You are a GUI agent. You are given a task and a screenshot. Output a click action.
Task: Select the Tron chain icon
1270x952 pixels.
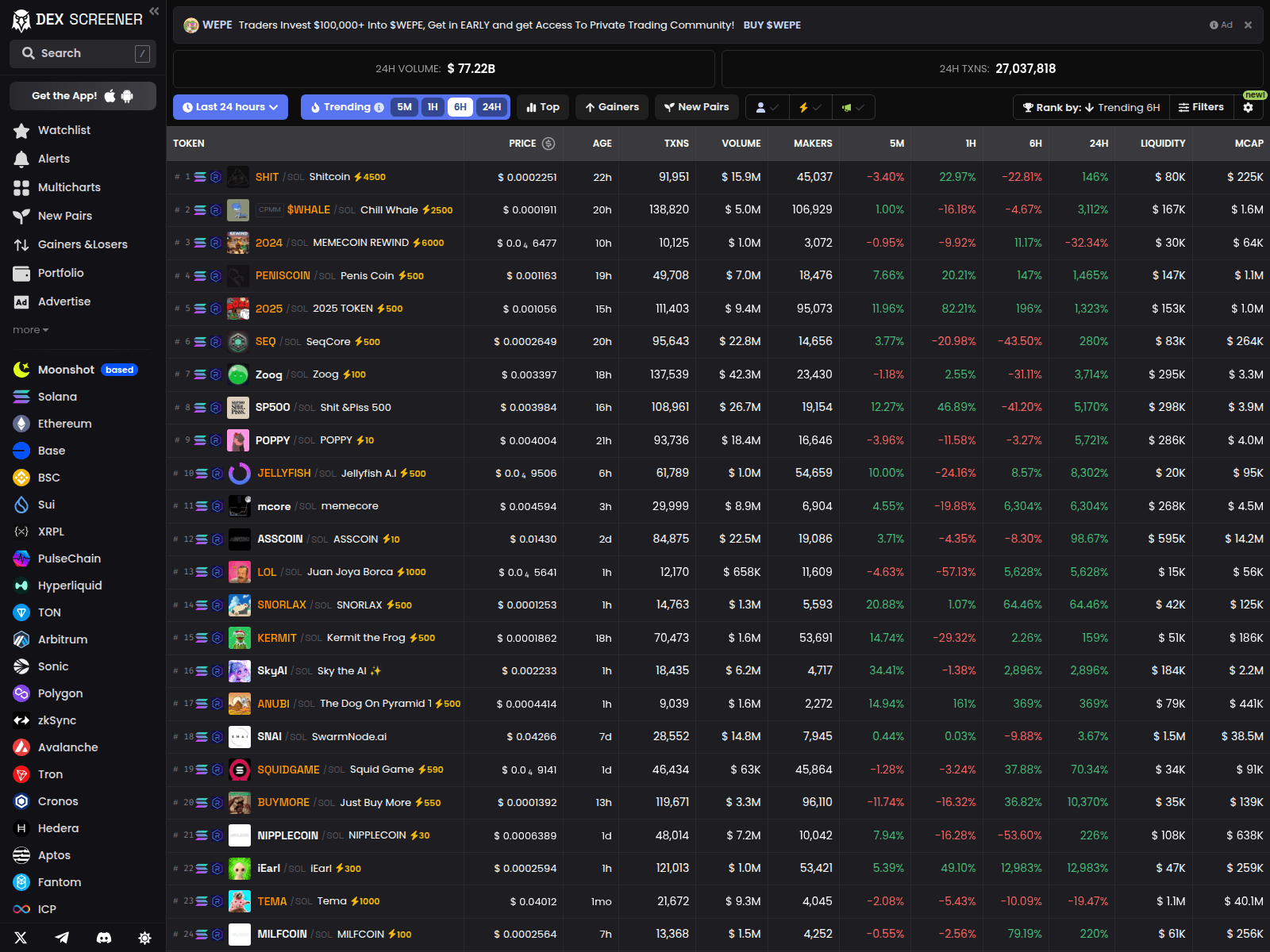coord(21,774)
